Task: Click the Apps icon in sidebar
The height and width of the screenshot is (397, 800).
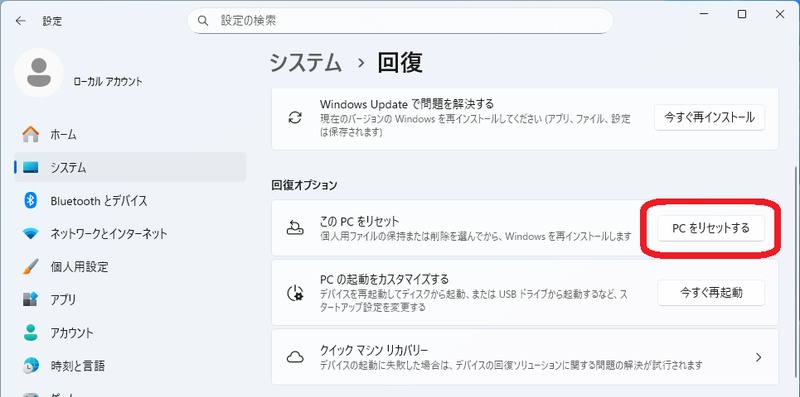Action: click(31, 299)
